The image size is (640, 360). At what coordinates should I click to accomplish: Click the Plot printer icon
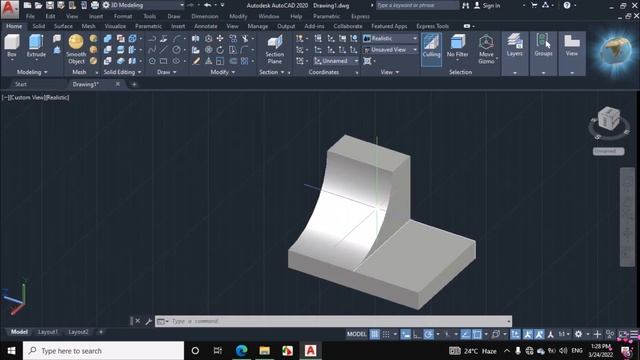[95, 5]
